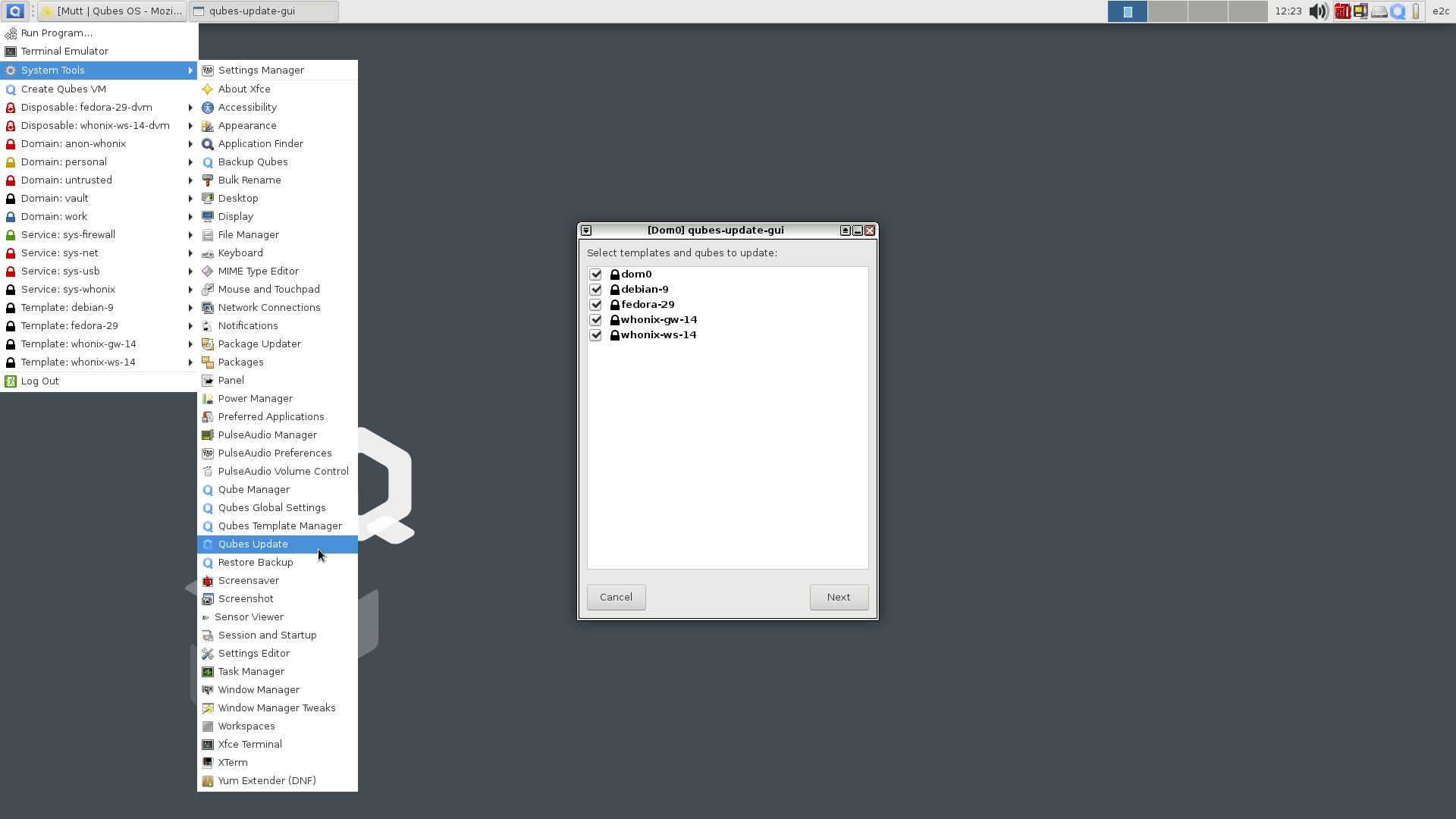Click the volume speaker icon in tray
This screenshot has width=1456, height=819.
(x=1317, y=11)
